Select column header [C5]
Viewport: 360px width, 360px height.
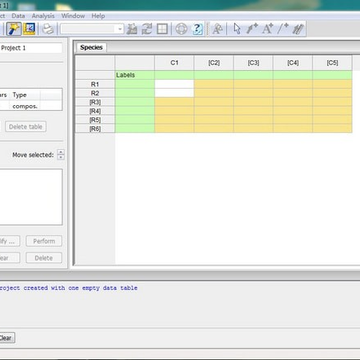coord(332,63)
